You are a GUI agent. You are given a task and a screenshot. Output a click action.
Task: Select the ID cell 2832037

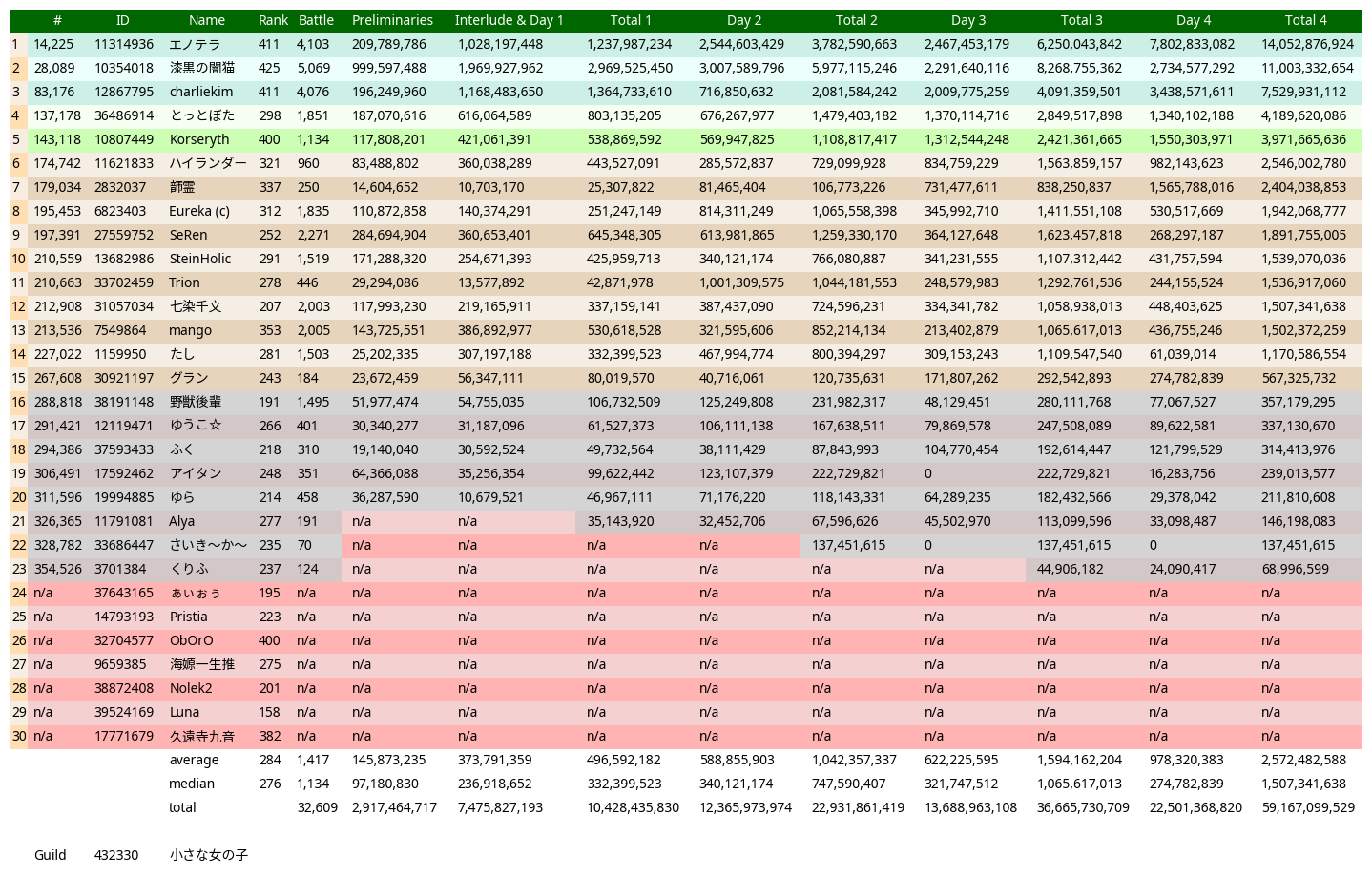[x=120, y=187]
